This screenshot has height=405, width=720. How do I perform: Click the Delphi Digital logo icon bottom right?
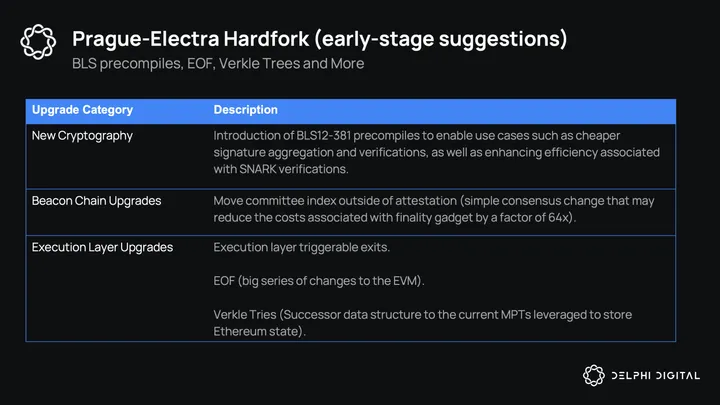click(594, 374)
